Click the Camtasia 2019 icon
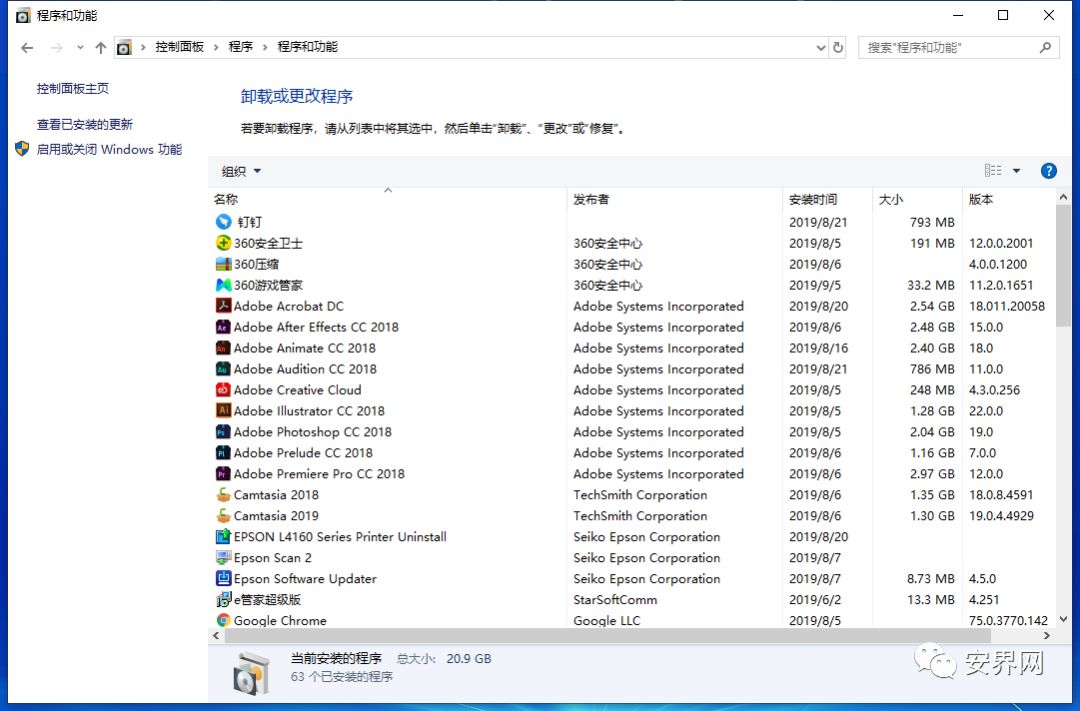This screenshot has height=711, width=1080. click(223, 515)
